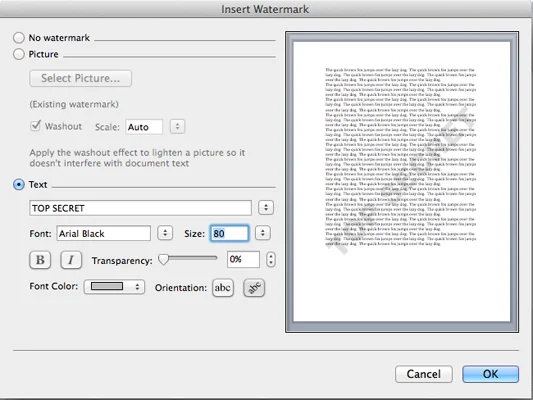Image resolution: width=533 pixels, height=400 pixels.
Task: Click the Transparency slider handle
Action: click(x=164, y=259)
